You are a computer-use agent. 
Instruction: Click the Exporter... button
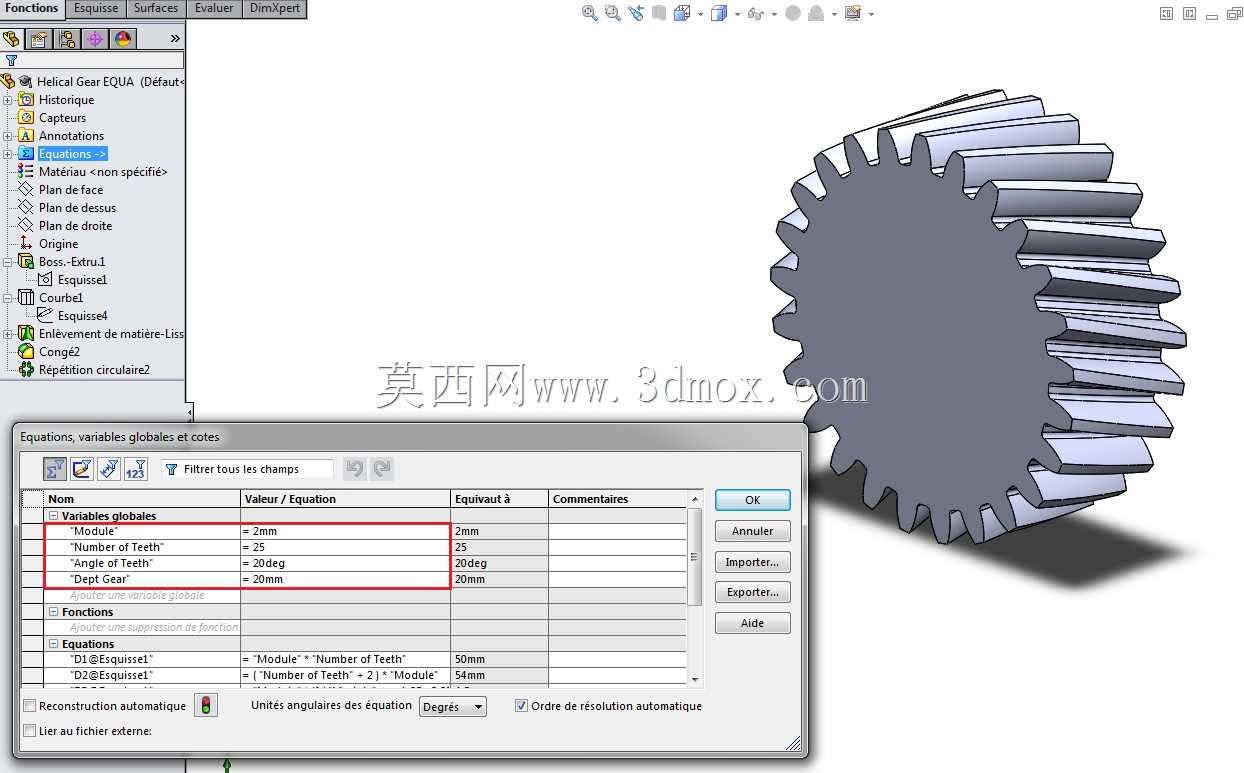pyautogui.click(x=752, y=592)
